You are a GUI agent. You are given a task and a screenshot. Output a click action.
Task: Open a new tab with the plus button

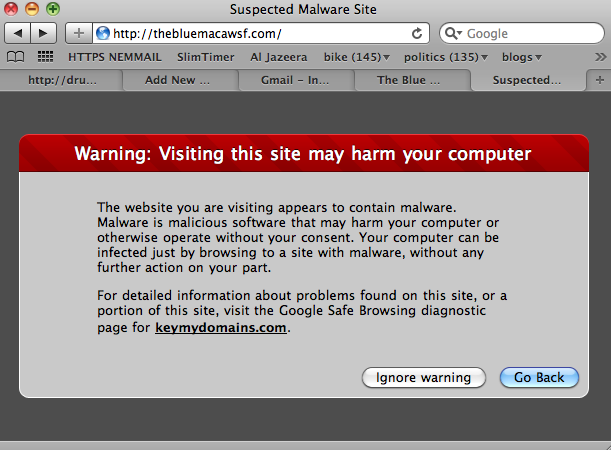click(x=599, y=80)
